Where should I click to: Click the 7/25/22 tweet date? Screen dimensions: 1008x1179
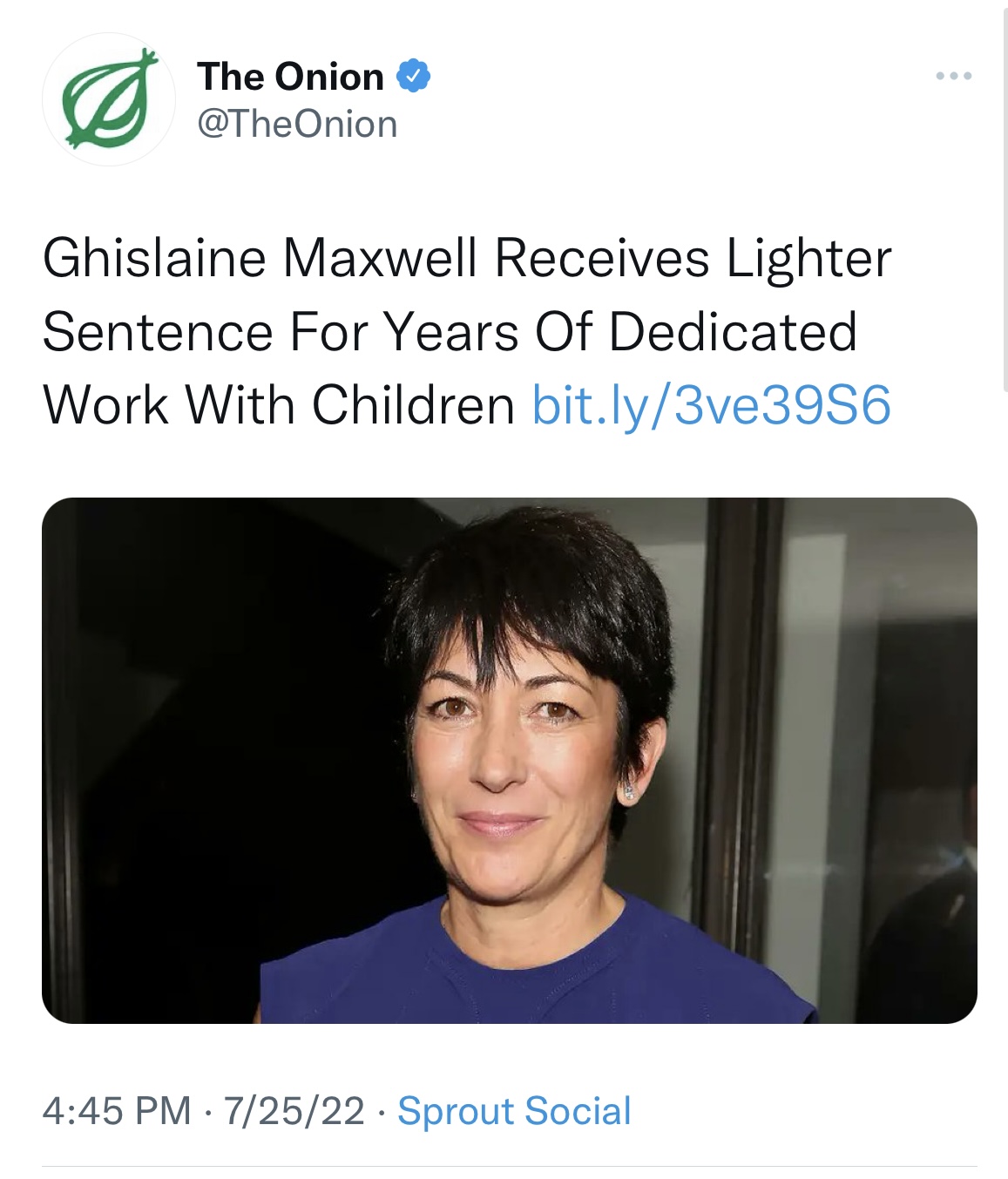click(x=294, y=1111)
